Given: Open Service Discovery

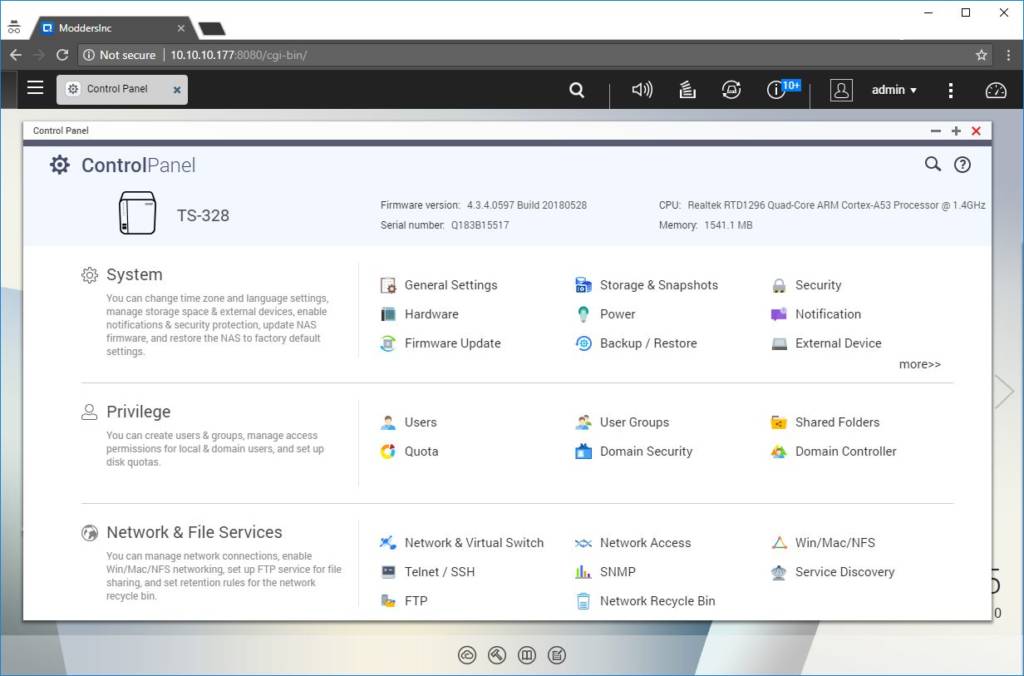Looking at the screenshot, I should [x=833, y=572].
